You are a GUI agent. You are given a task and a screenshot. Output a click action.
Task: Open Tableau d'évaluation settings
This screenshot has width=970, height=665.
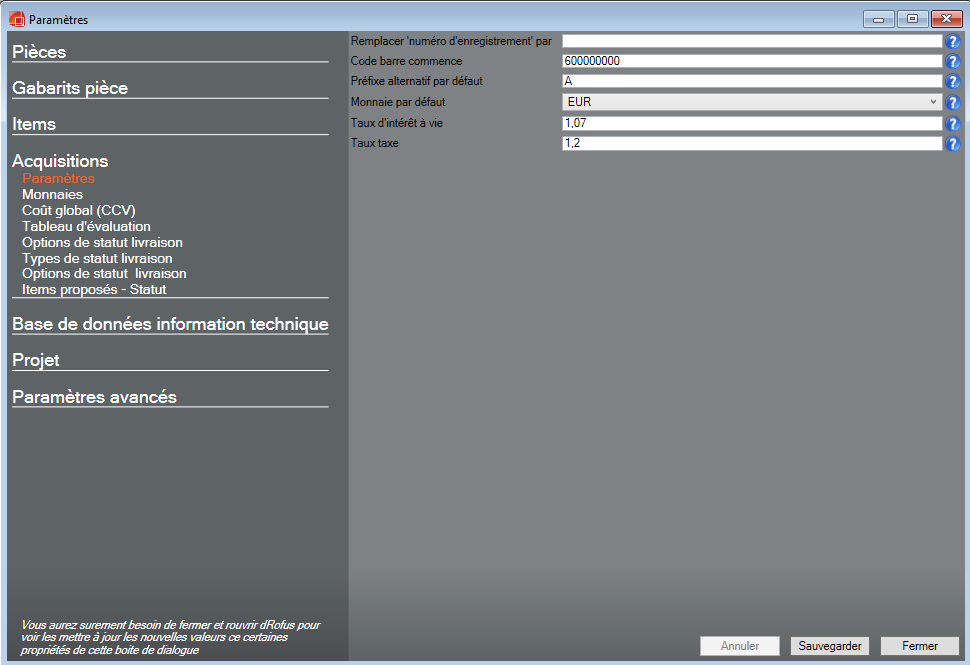coord(86,226)
